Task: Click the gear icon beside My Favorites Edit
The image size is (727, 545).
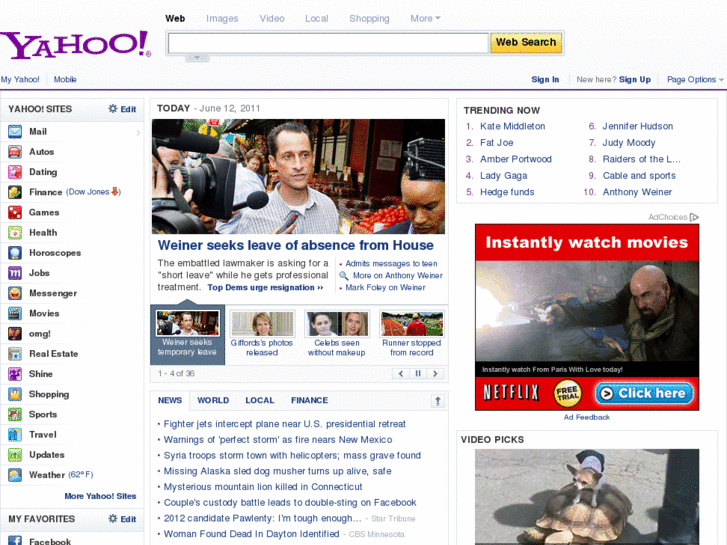Action: coord(113,519)
